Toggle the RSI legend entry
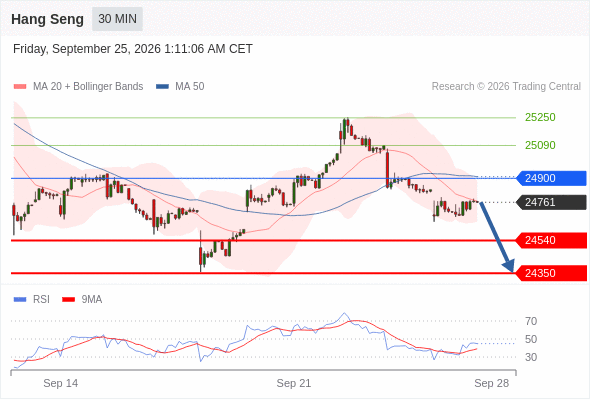Screen dimensions: 590x400 point(32,300)
